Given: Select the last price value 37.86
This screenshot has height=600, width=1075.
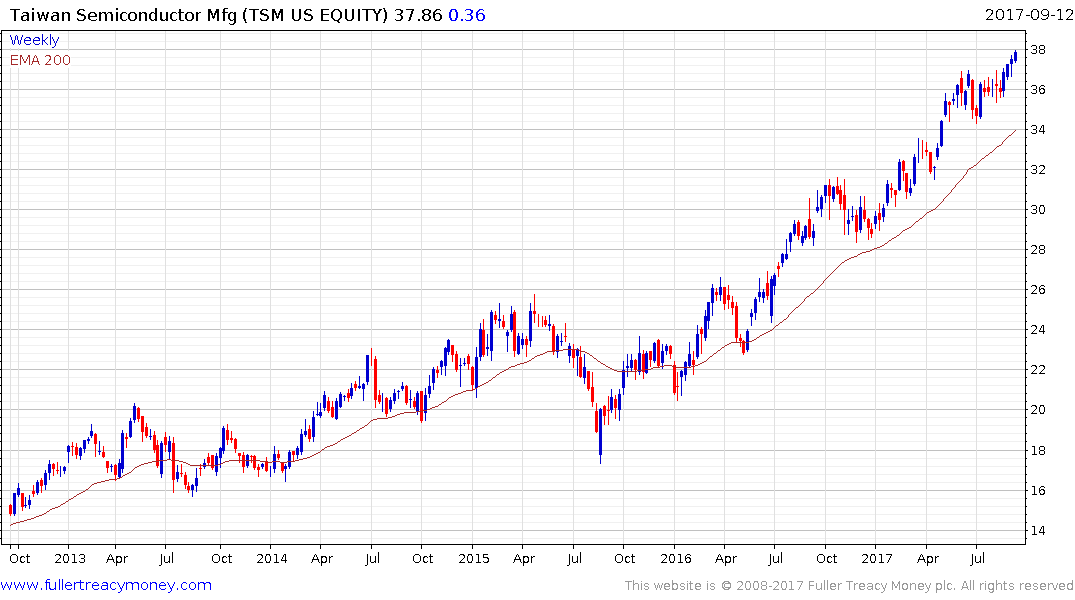Looking at the screenshot, I should (x=418, y=15).
